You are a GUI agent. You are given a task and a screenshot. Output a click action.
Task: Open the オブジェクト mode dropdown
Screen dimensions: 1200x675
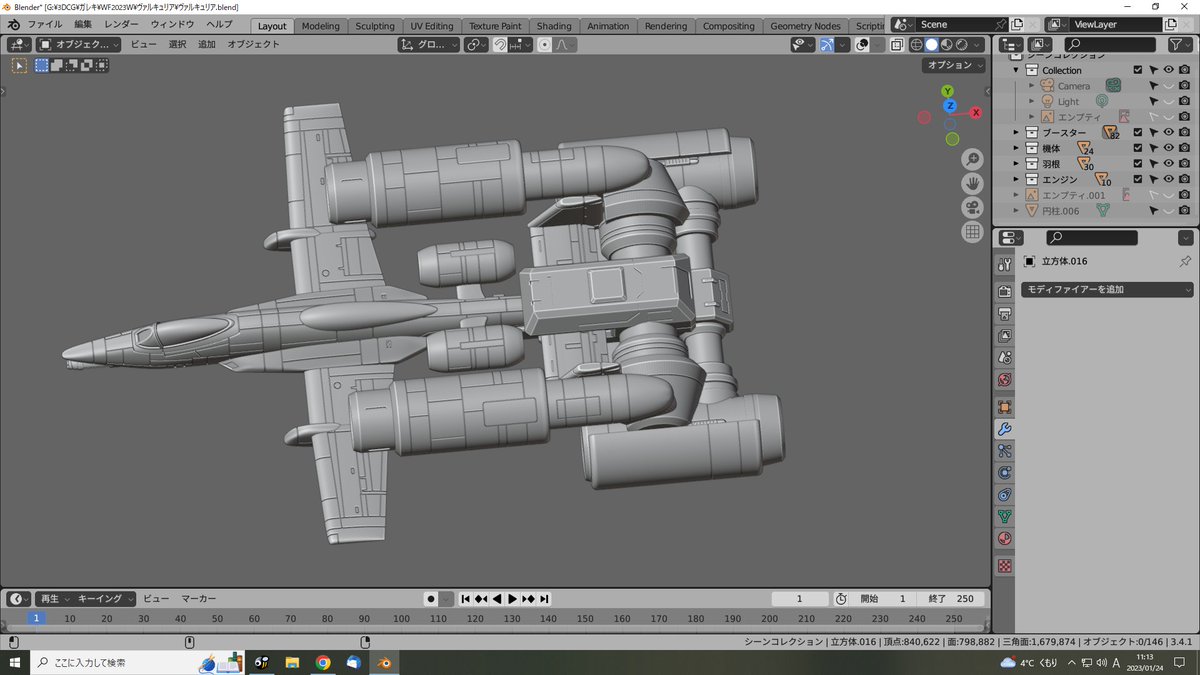[x=79, y=45]
